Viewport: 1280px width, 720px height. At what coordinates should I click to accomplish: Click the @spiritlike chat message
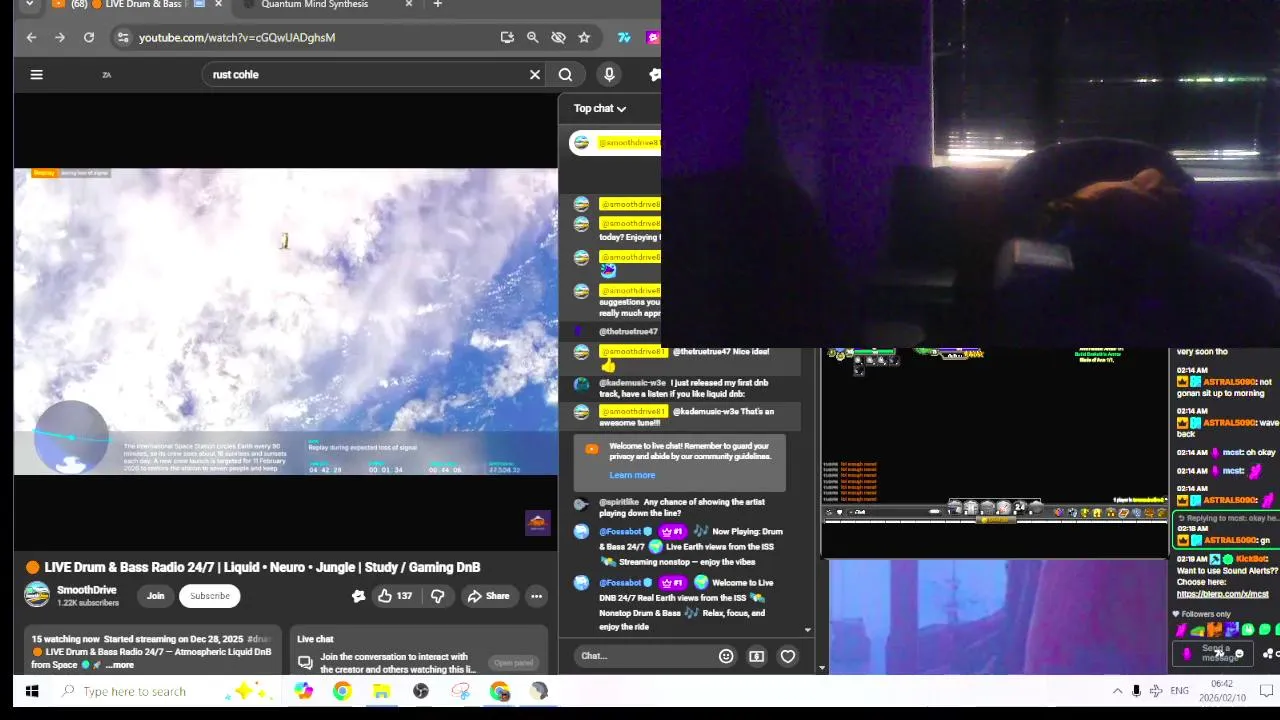point(685,507)
